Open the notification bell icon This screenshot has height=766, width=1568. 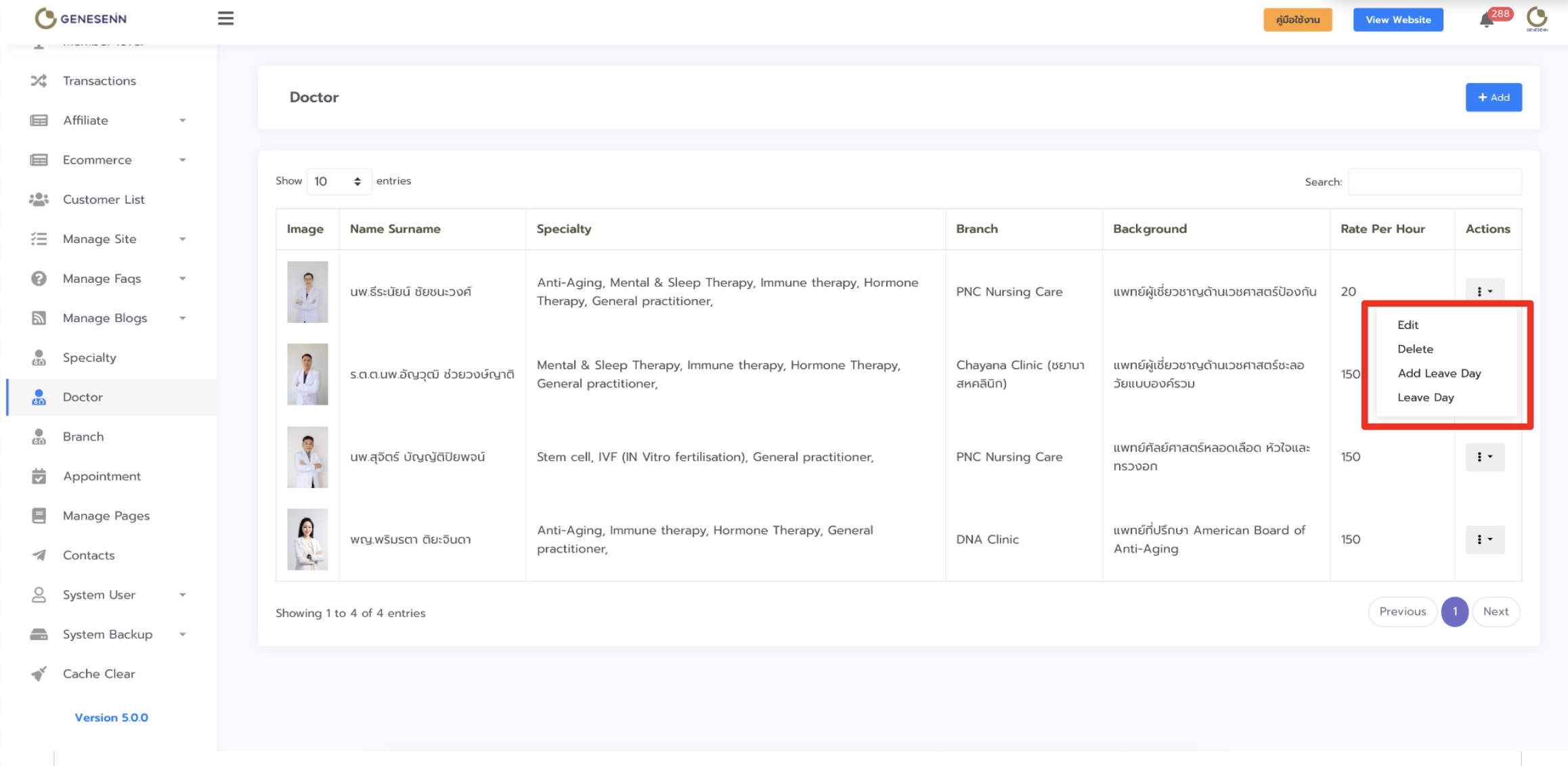point(1487,20)
